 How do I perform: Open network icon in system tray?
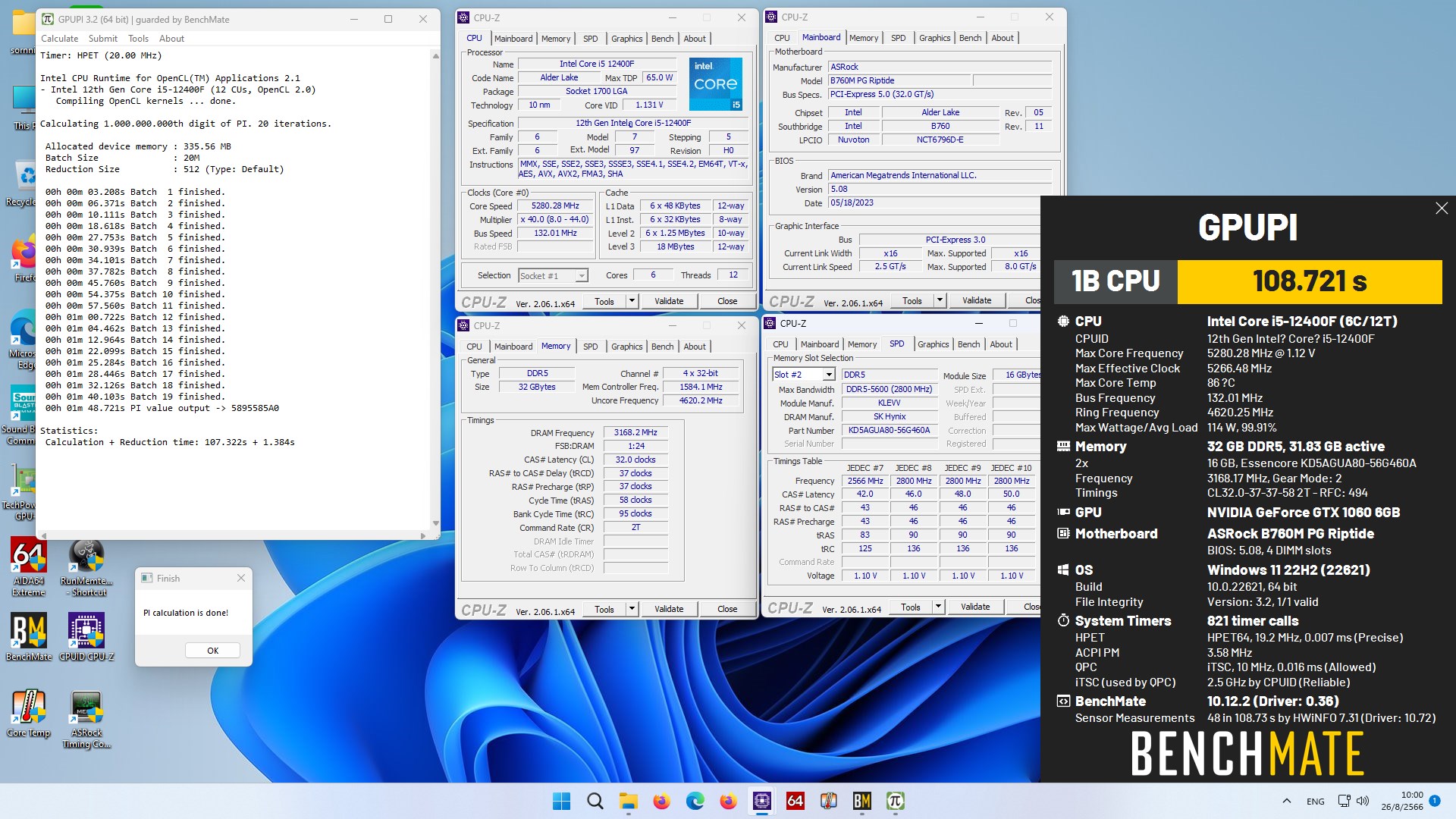click(1344, 801)
